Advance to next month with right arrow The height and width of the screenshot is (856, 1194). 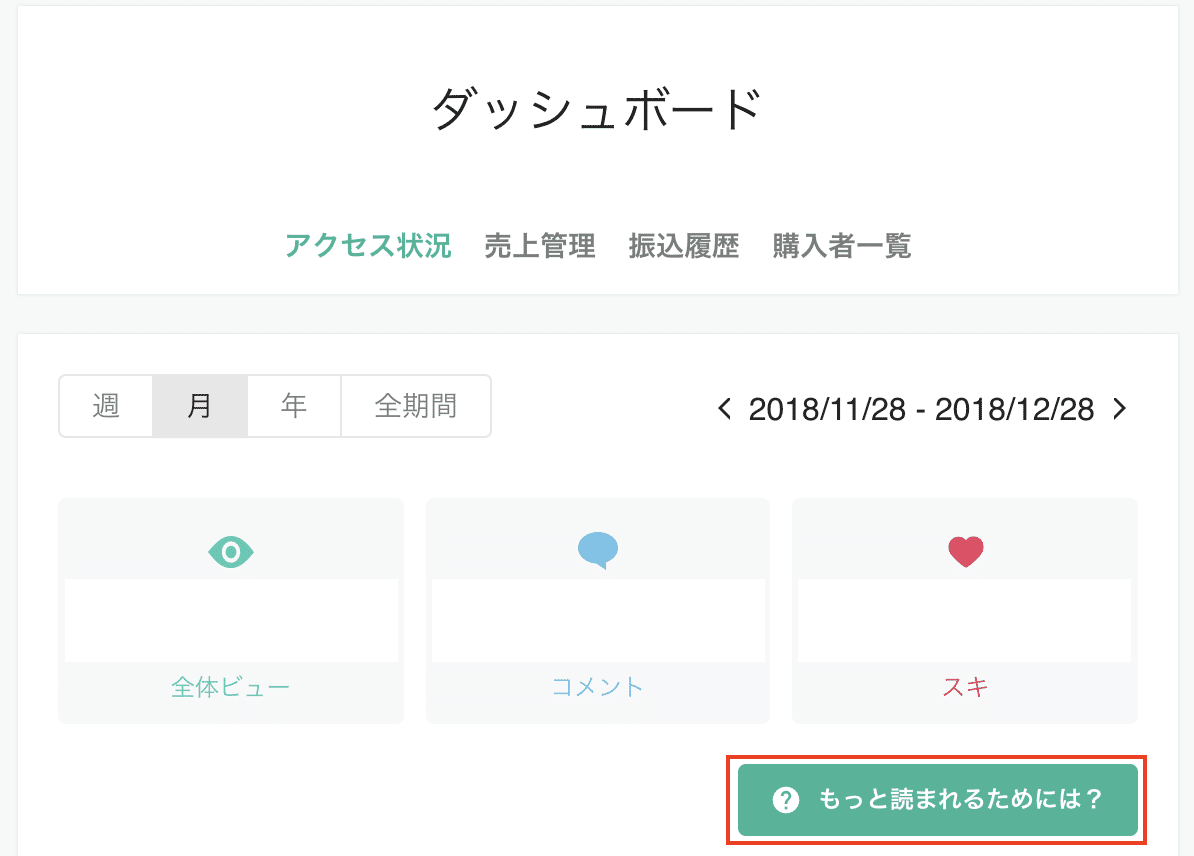pos(1118,409)
